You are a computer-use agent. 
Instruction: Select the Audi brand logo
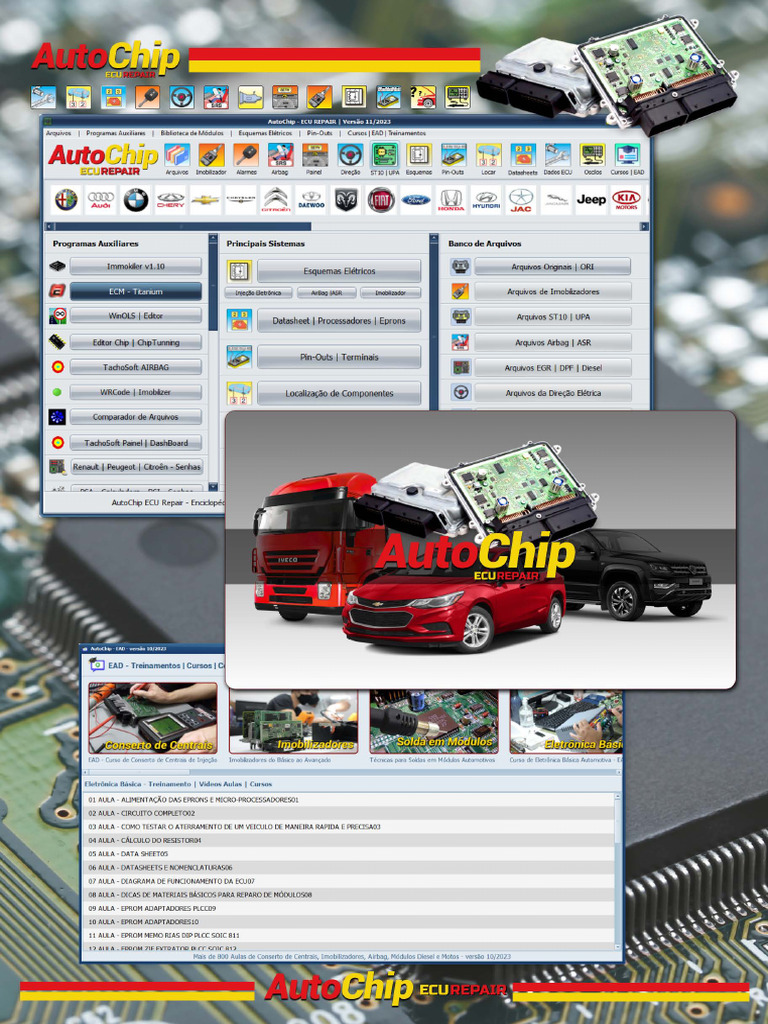pyautogui.click(x=101, y=200)
